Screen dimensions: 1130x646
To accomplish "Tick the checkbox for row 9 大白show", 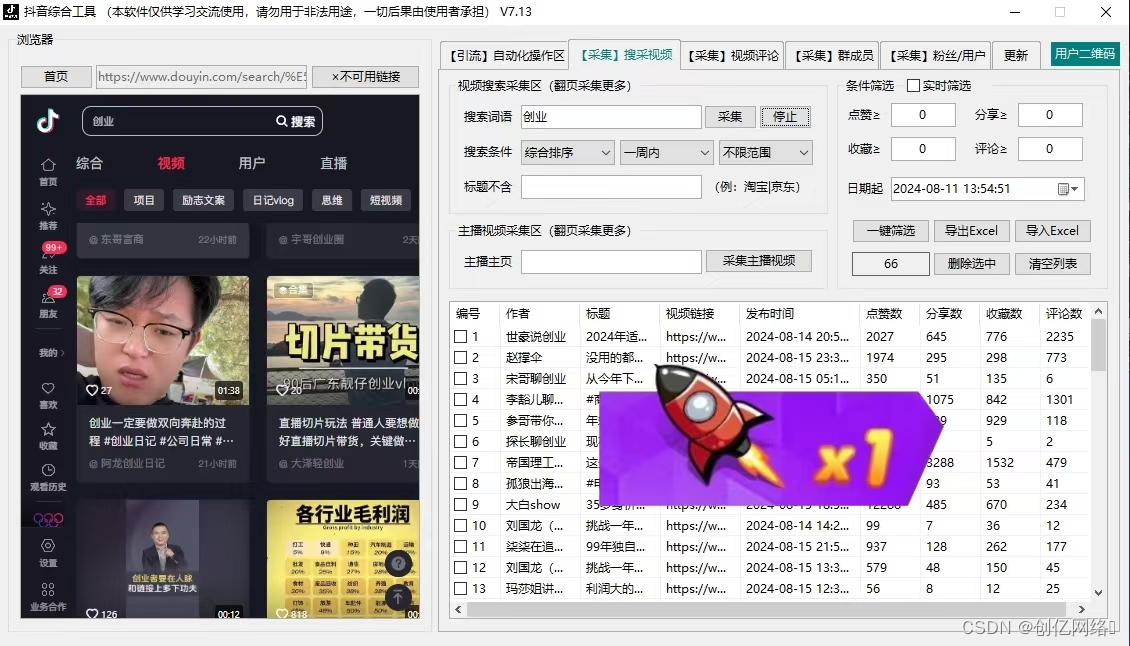I will (461, 505).
